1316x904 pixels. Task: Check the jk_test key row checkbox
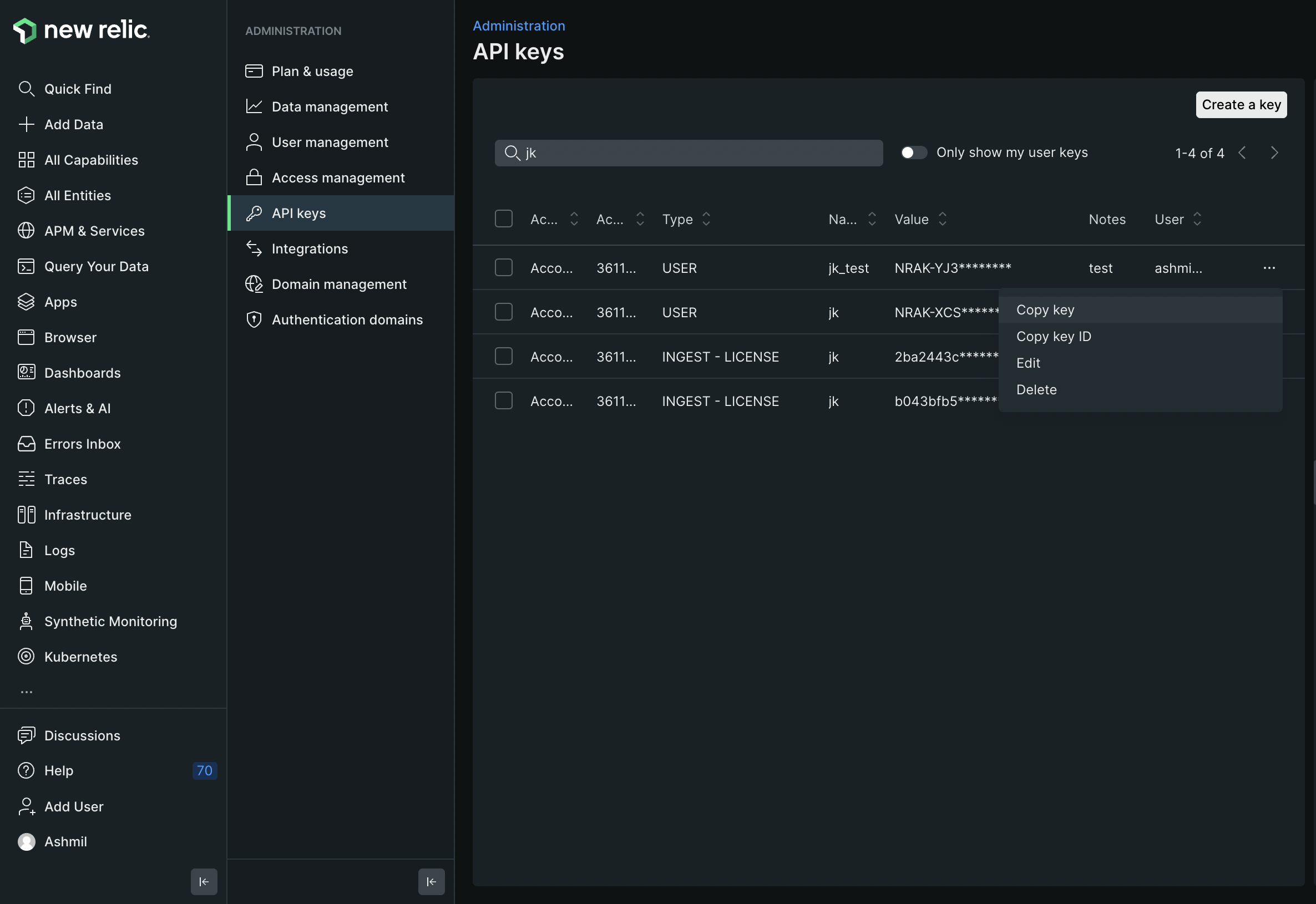504,267
